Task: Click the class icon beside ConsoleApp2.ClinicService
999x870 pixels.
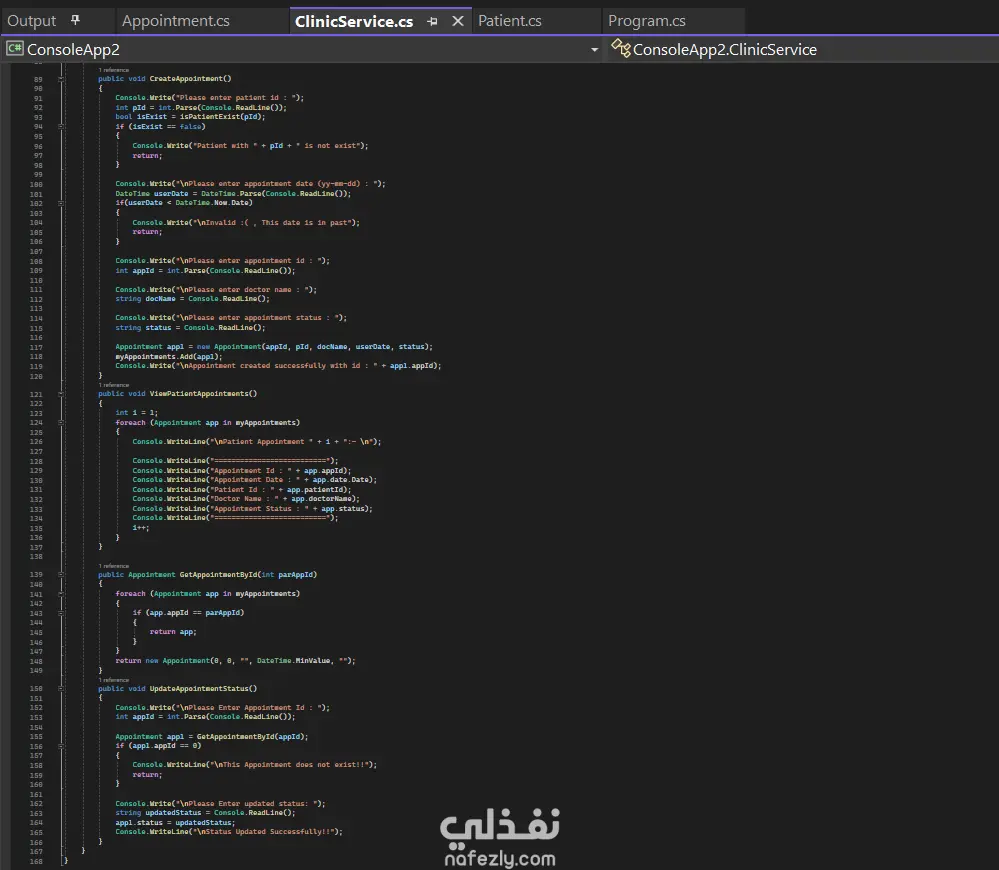Action: click(x=621, y=48)
